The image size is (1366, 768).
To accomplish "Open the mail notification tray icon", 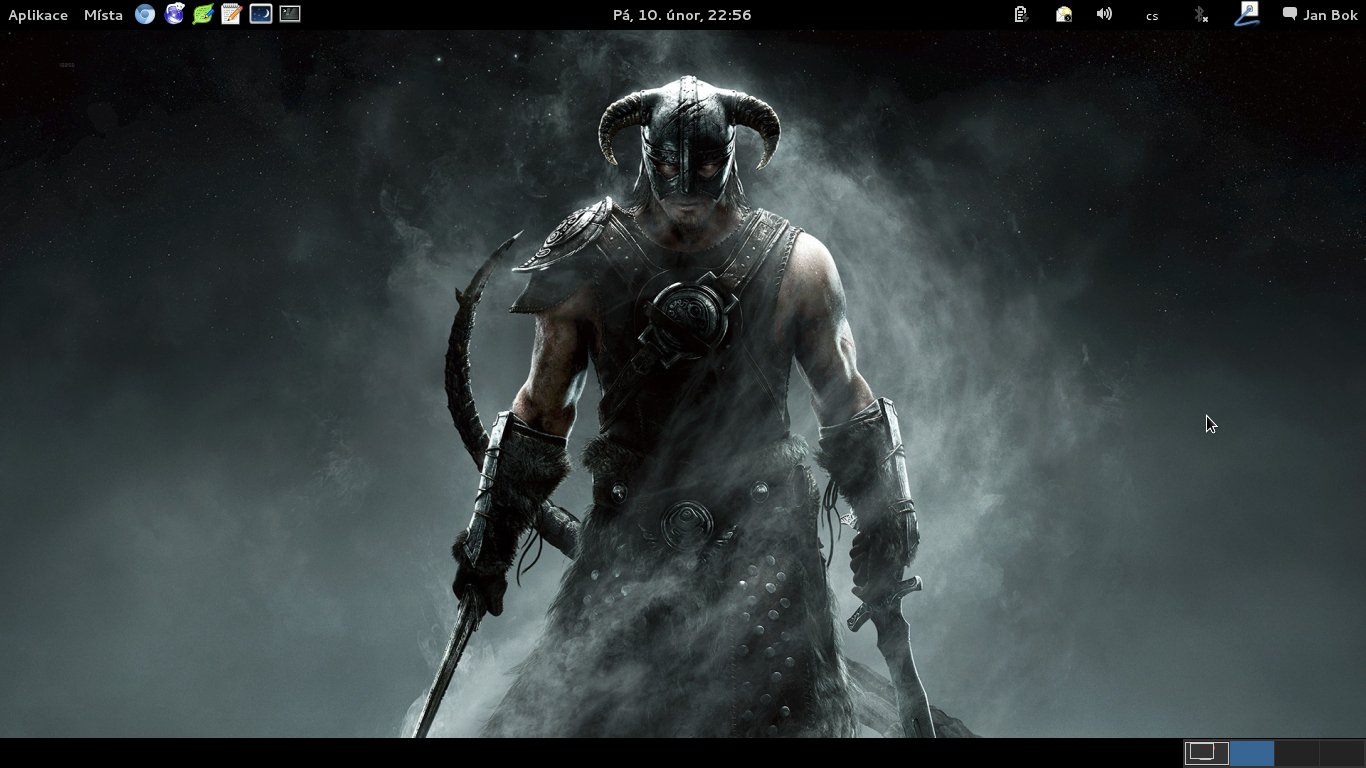I will 1064,14.
